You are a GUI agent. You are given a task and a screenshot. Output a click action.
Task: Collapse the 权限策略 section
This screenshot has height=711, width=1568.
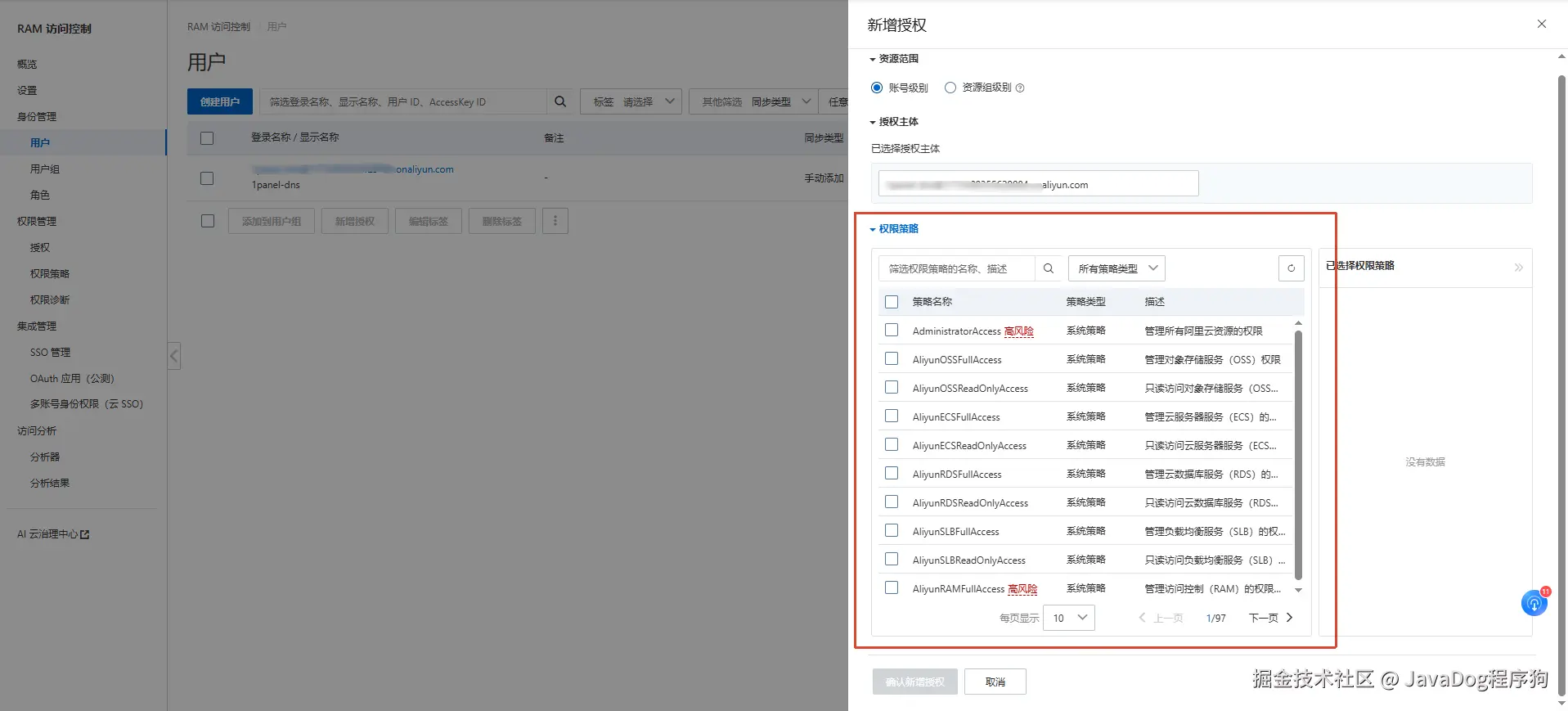(894, 229)
